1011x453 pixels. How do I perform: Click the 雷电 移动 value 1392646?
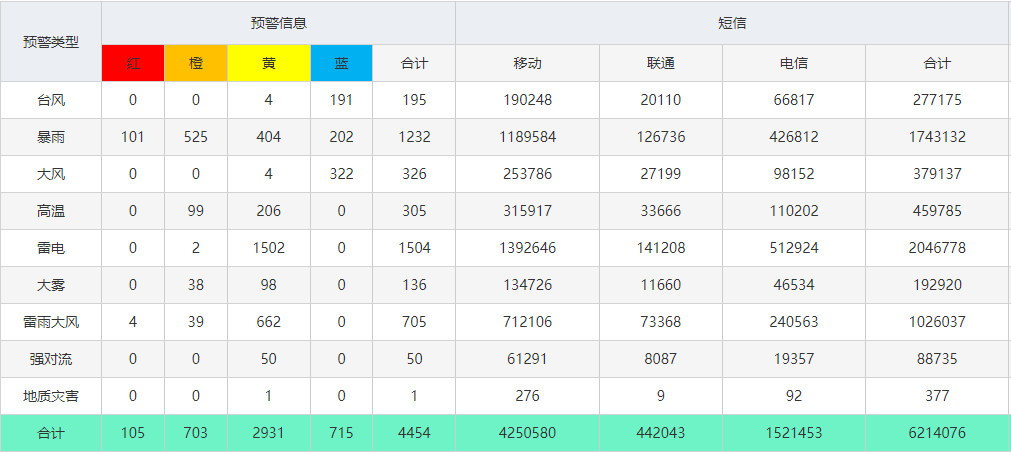527,248
